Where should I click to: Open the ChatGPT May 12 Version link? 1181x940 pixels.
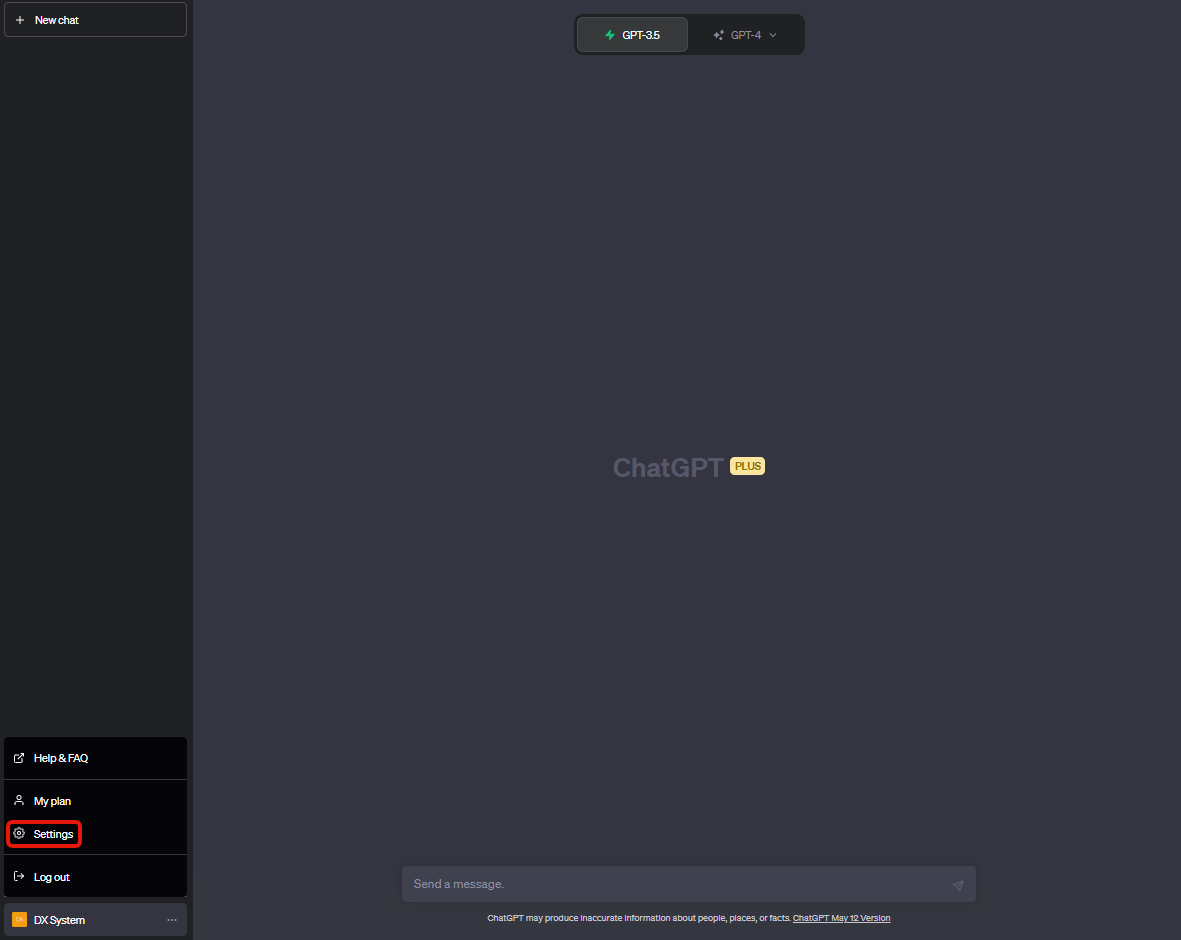(841, 918)
